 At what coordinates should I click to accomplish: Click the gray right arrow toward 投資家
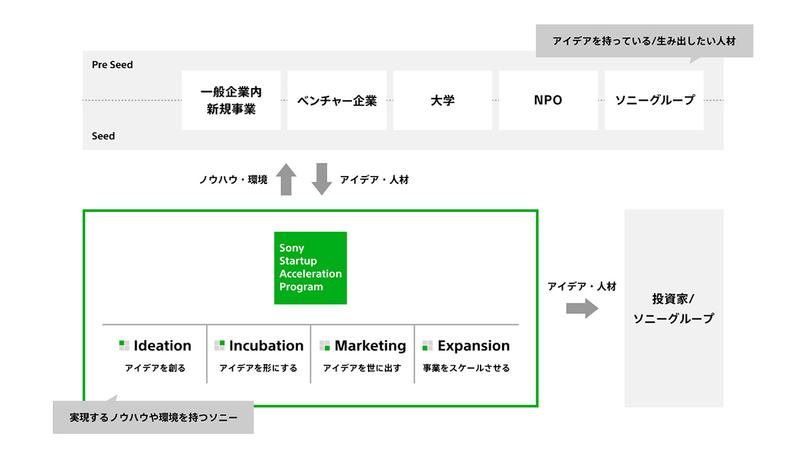581,308
